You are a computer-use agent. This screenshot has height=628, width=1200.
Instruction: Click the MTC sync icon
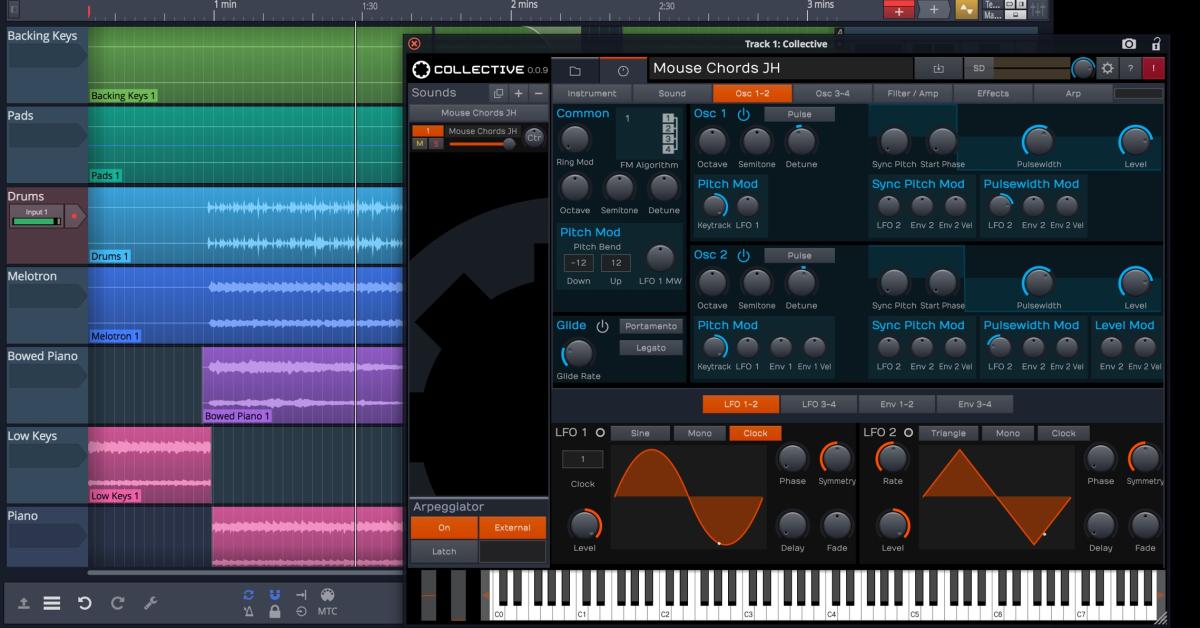(327, 611)
